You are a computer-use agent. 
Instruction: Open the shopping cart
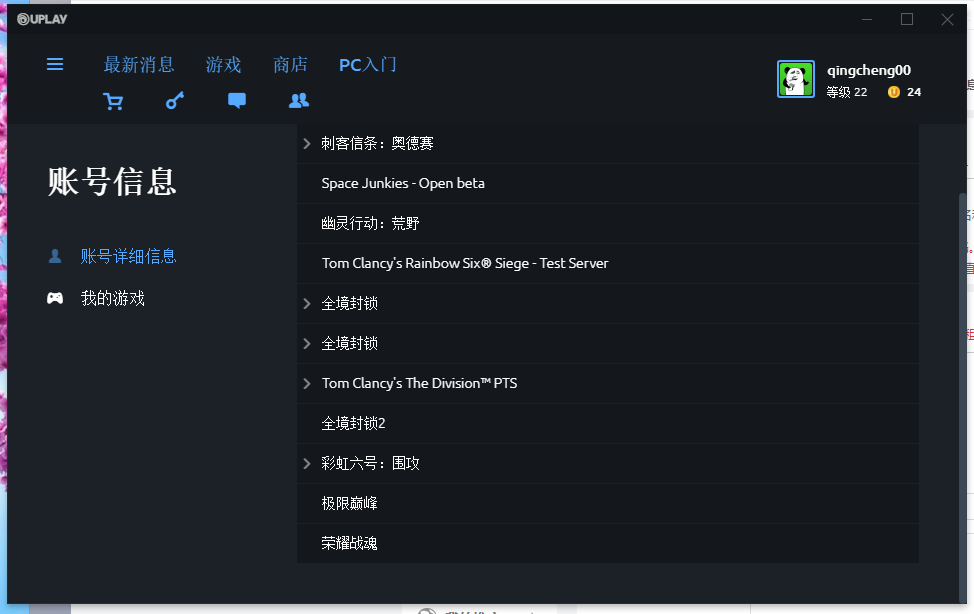coord(113,101)
